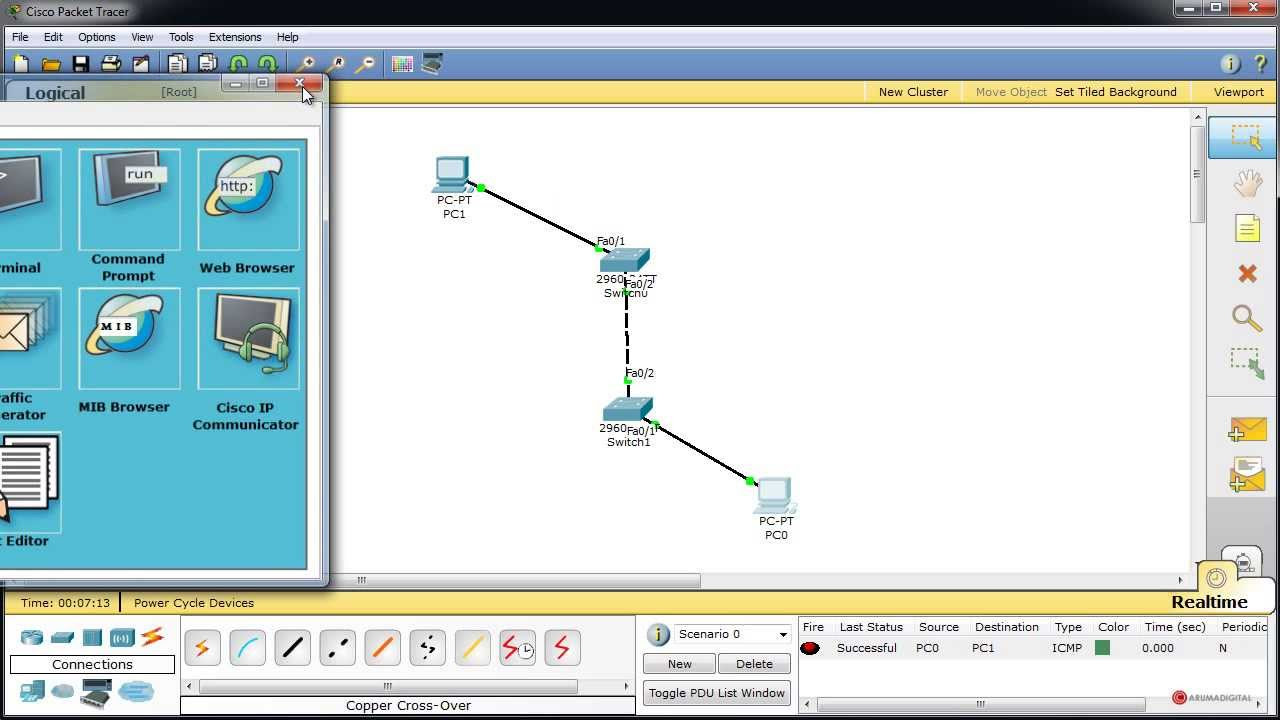This screenshot has height=720, width=1280.
Task: Redo with the right green arrow
Action: pyautogui.click(x=267, y=64)
